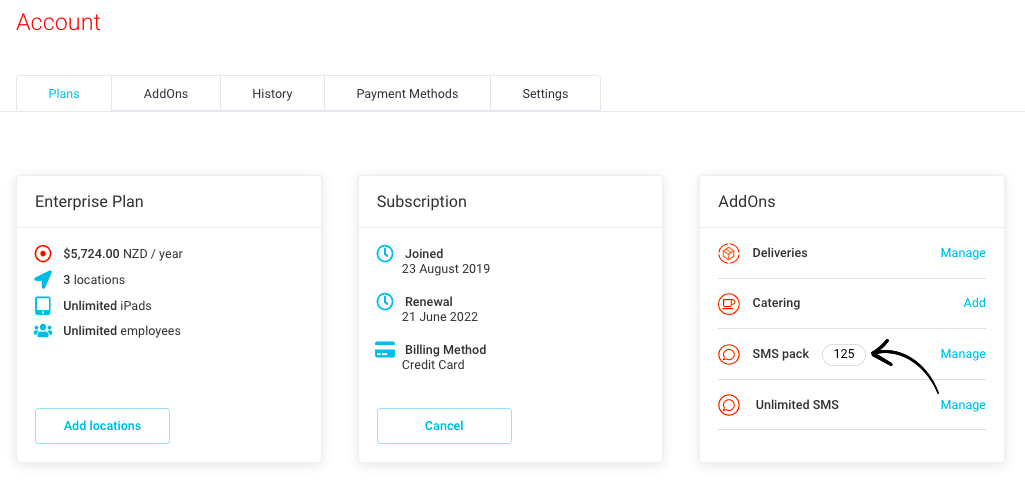The width and height of the screenshot is (1025, 487).
Task: Click the Subscription card title
Action: [422, 201]
